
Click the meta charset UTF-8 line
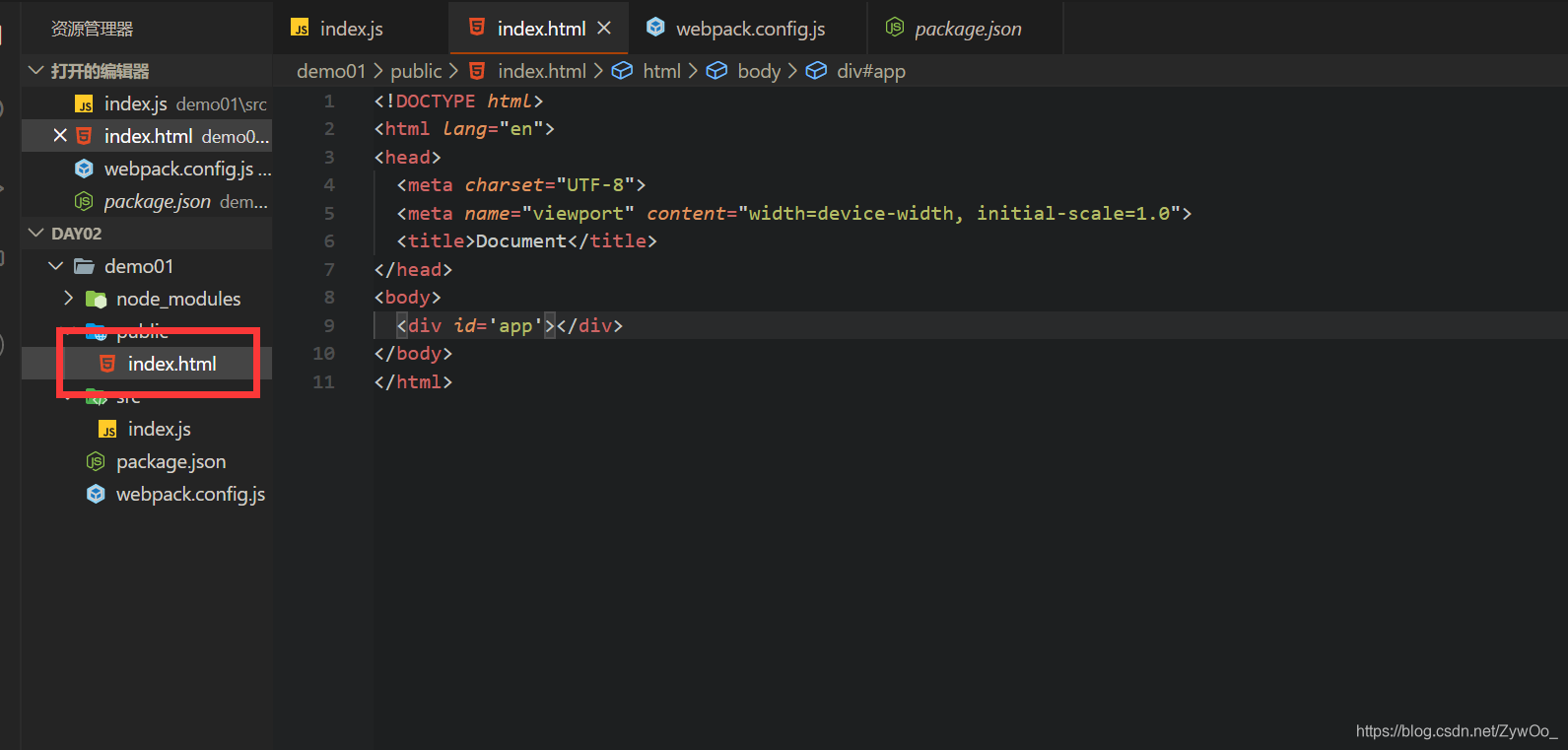coord(520,184)
